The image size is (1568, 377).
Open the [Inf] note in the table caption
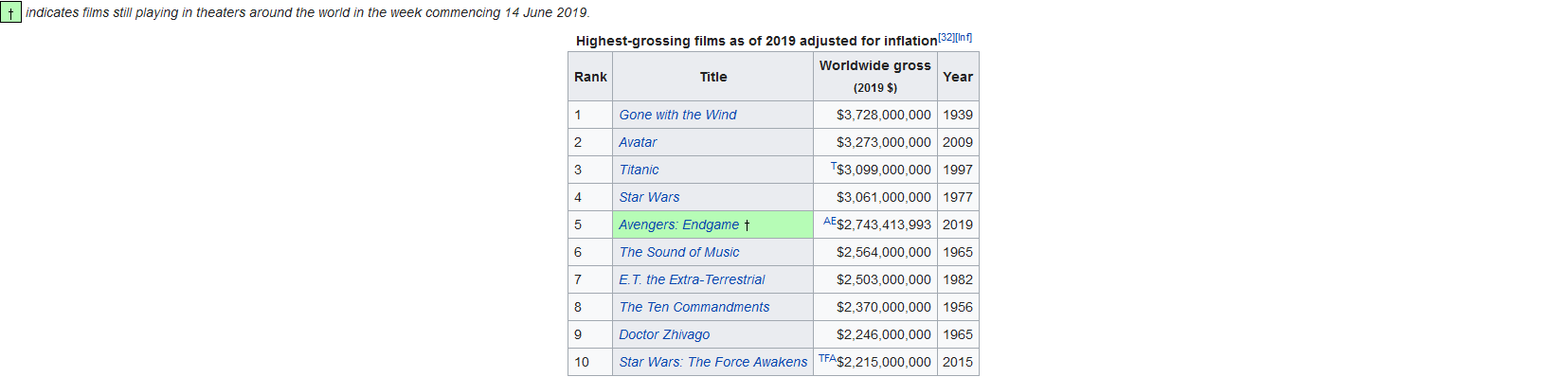point(964,37)
